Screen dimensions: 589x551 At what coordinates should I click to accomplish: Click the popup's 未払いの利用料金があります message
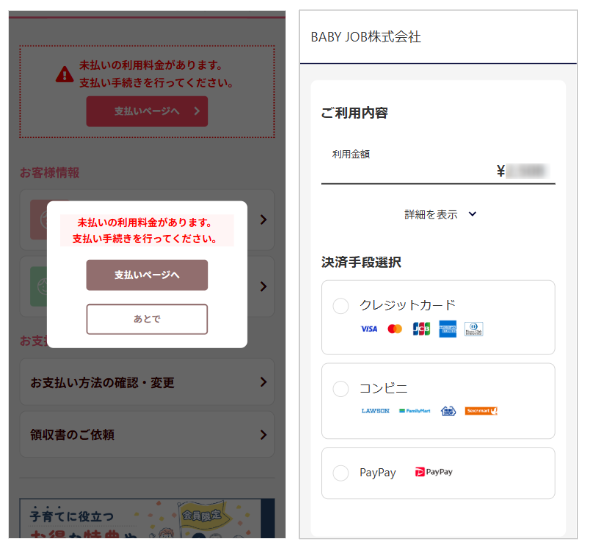(147, 230)
